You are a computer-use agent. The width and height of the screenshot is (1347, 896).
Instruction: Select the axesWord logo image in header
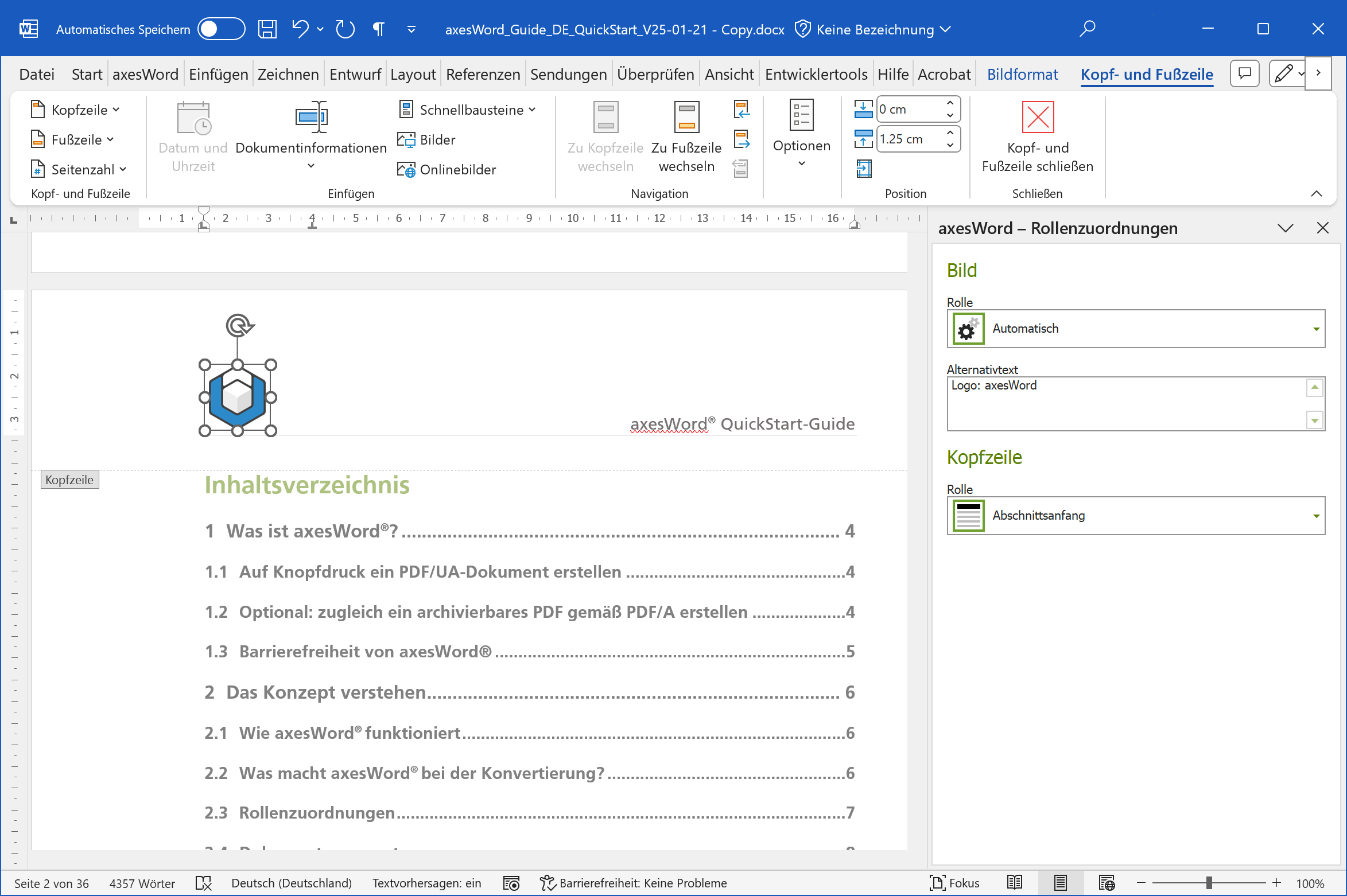pyautogui.click(x=237, y=397)
